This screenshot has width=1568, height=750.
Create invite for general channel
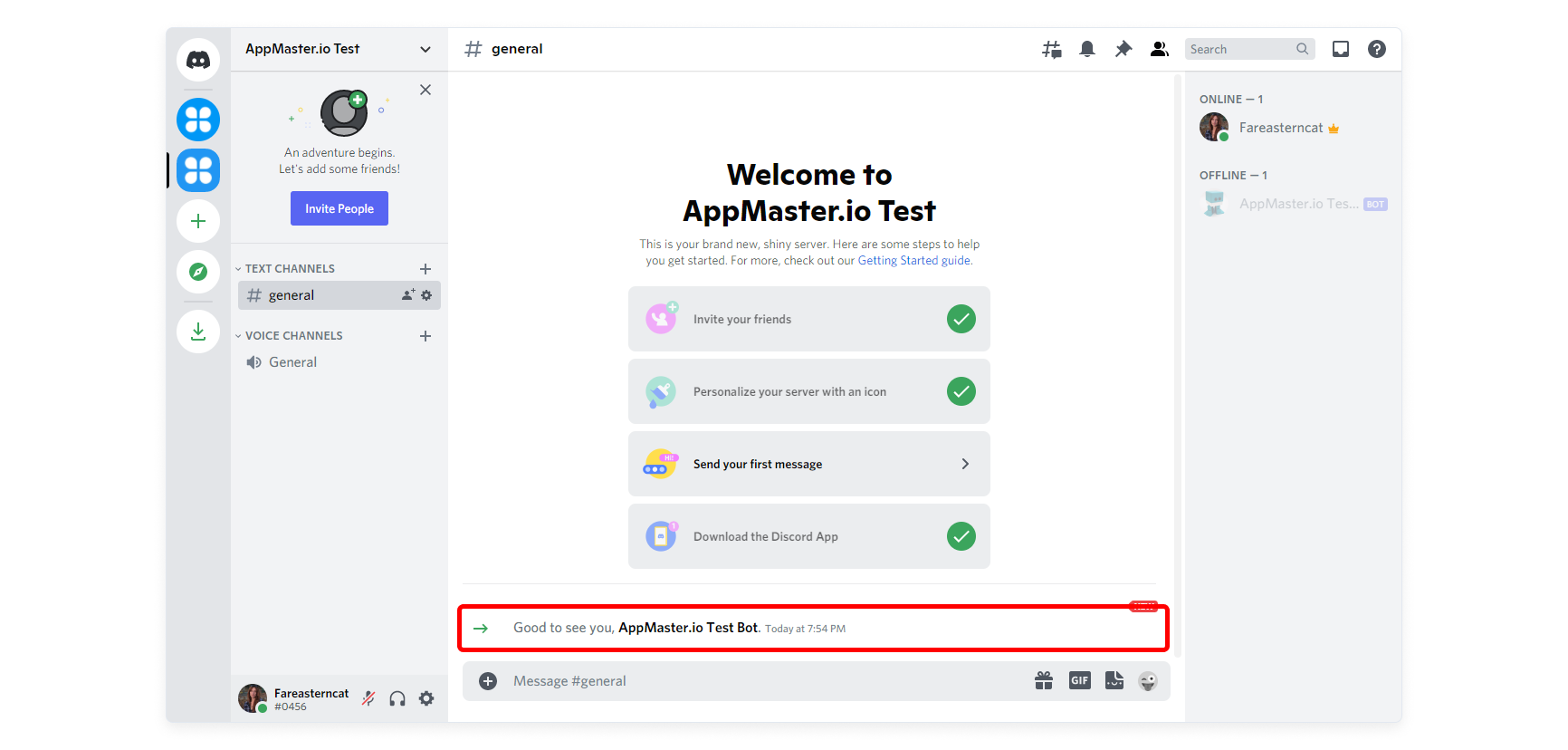408,295
